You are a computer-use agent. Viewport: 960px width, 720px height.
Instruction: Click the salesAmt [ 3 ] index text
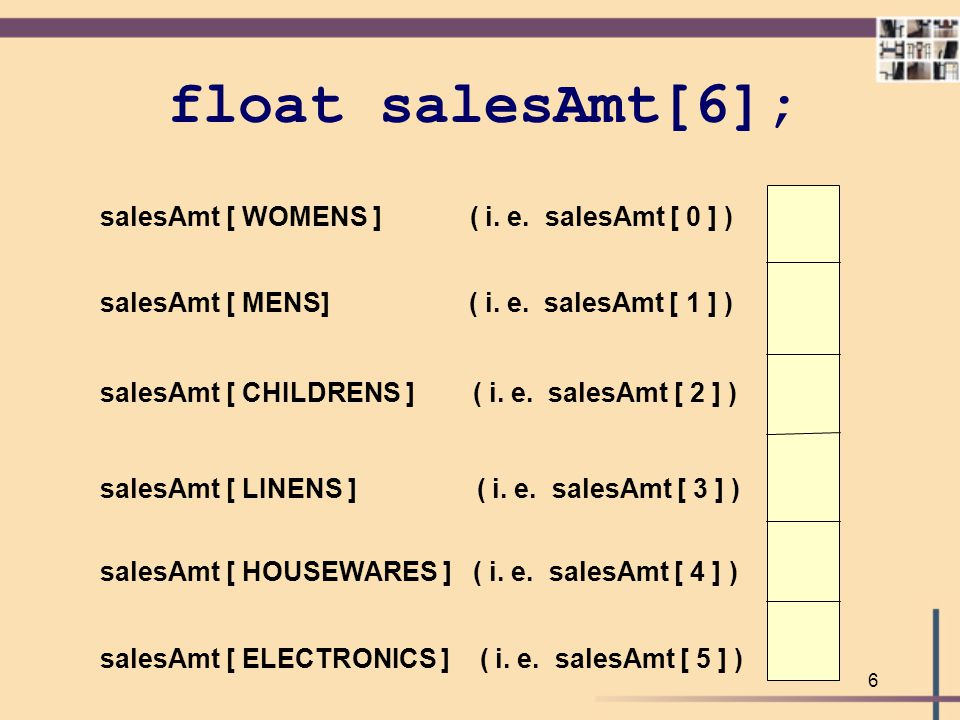pyautogui.click(x=637, y=489)
